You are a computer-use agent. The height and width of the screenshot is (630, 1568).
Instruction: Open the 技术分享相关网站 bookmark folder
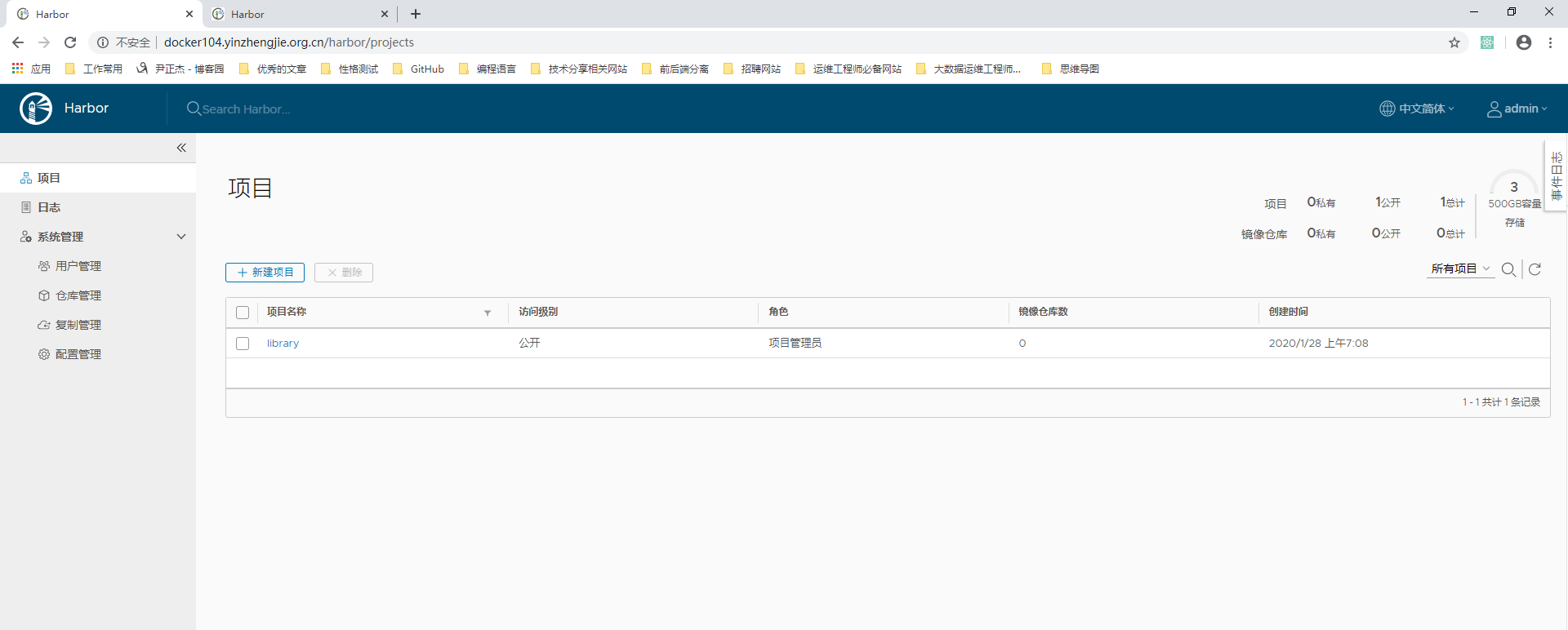point(579,69)
